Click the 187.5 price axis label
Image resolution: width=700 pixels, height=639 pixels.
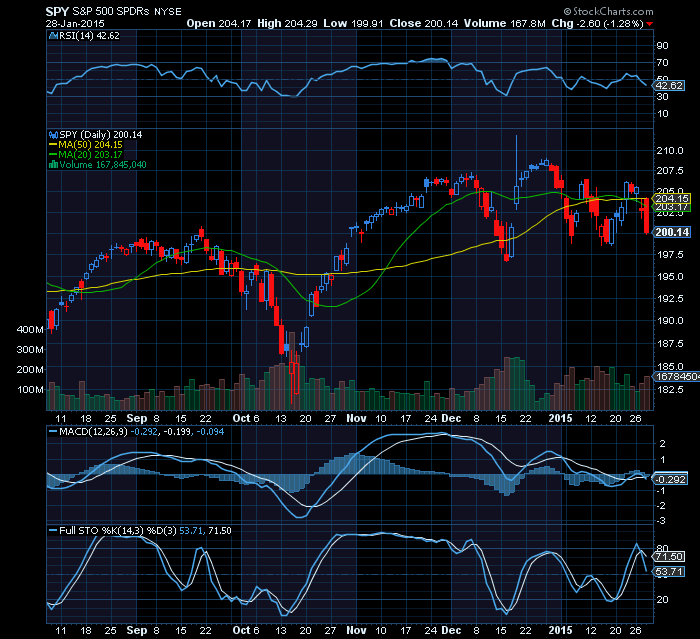point(670,343)
